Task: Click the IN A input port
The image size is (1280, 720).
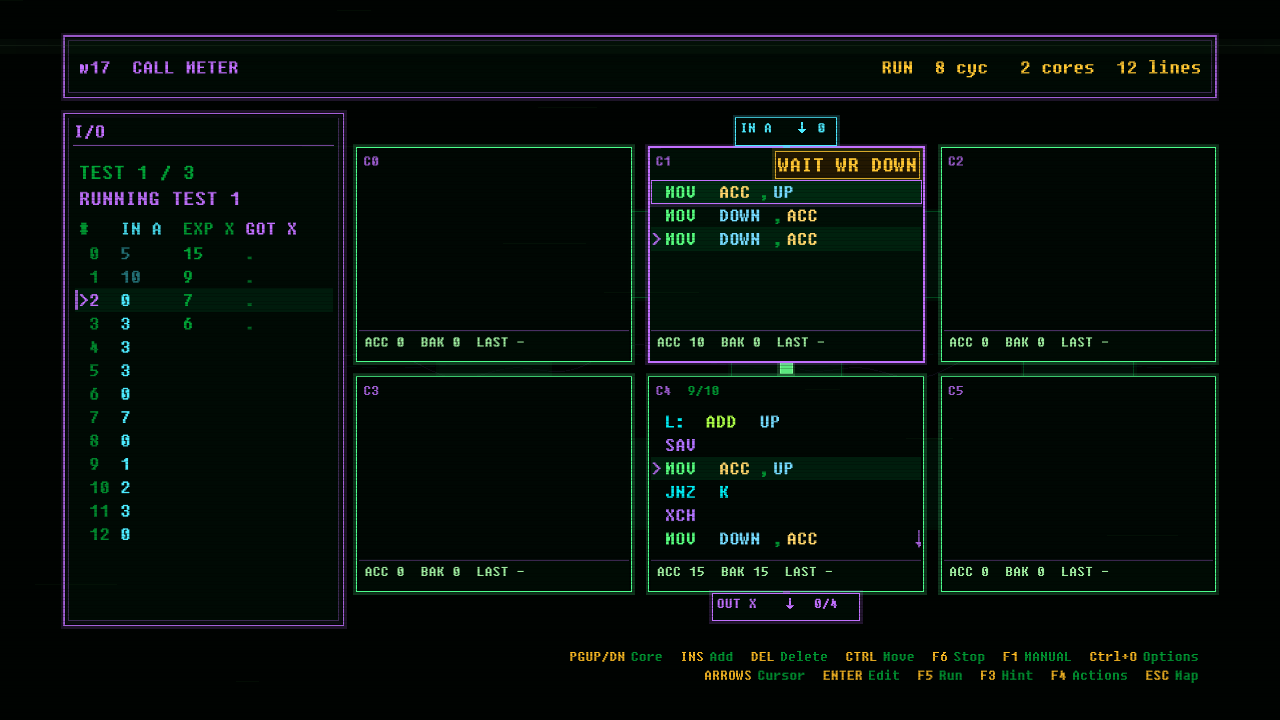Action: click(786, 129)
